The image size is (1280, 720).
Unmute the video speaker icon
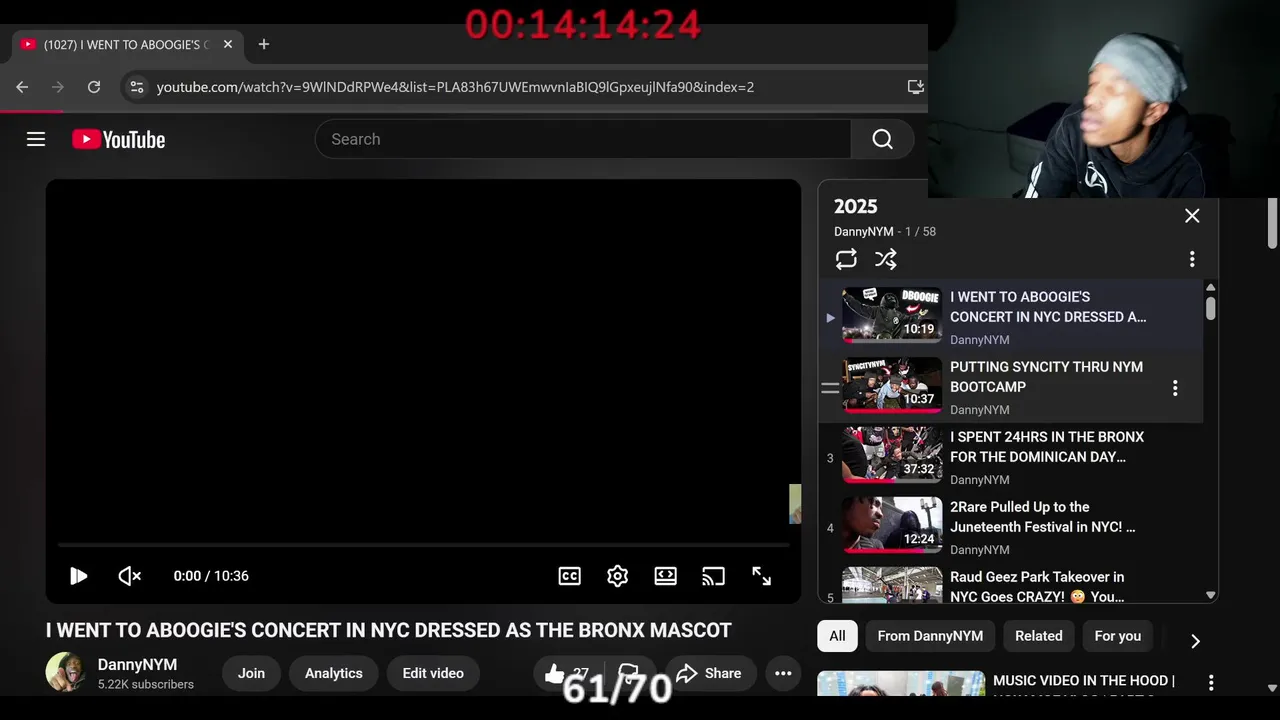coord(130,576)
